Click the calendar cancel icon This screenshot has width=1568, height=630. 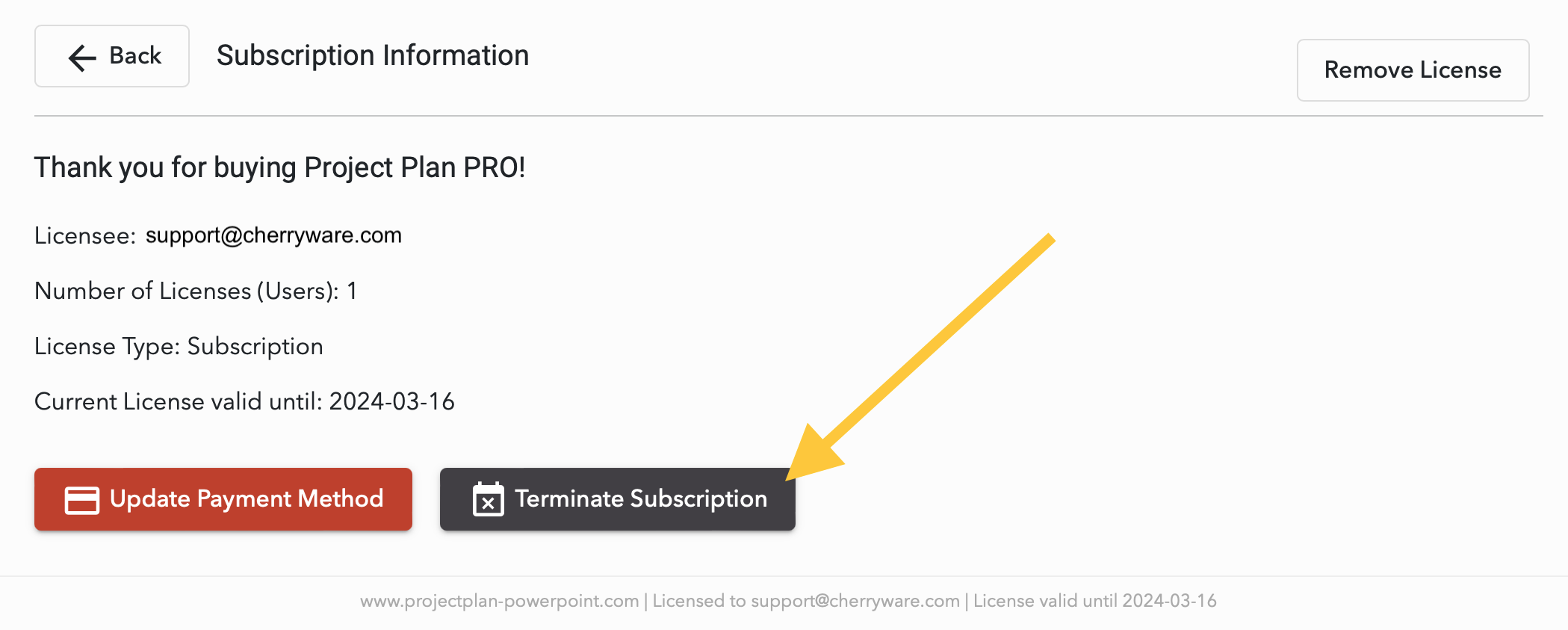488,499
